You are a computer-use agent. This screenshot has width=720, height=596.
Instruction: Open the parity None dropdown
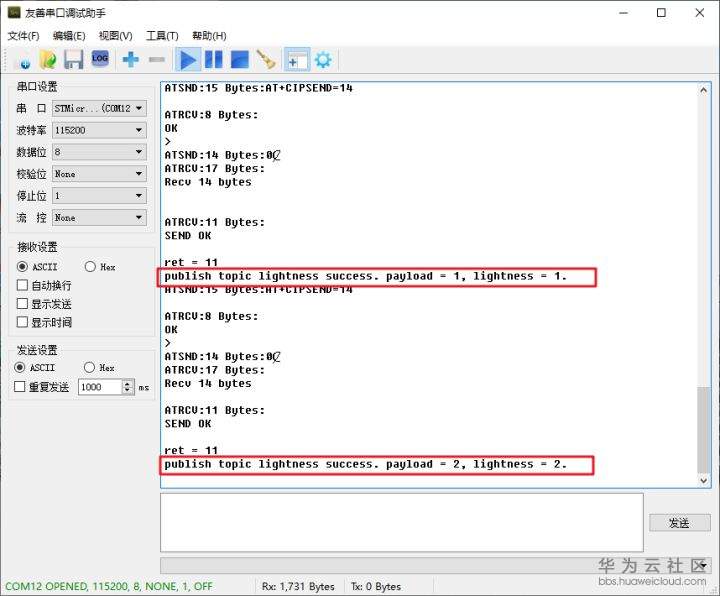point(100,174)
